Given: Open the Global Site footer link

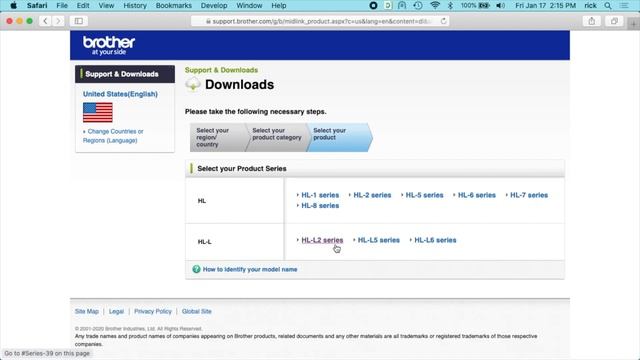Looking at the screenshot, I should 197,311.
